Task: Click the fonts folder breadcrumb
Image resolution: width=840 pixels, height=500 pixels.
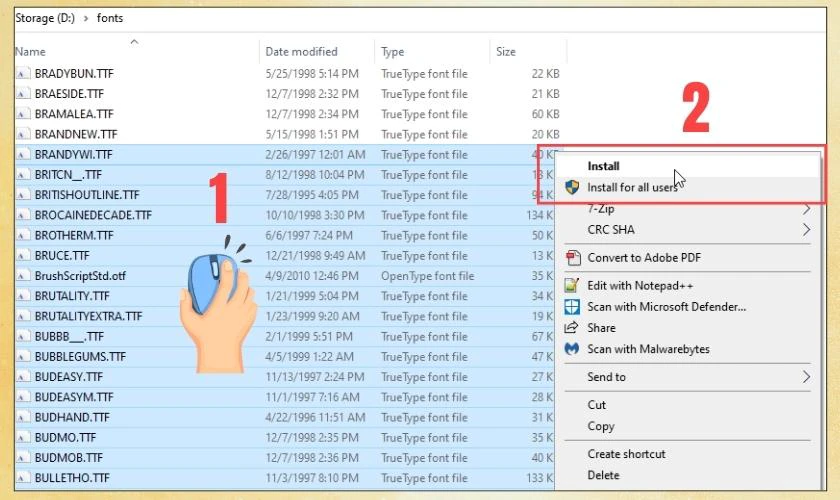Action: pos(110,18)
